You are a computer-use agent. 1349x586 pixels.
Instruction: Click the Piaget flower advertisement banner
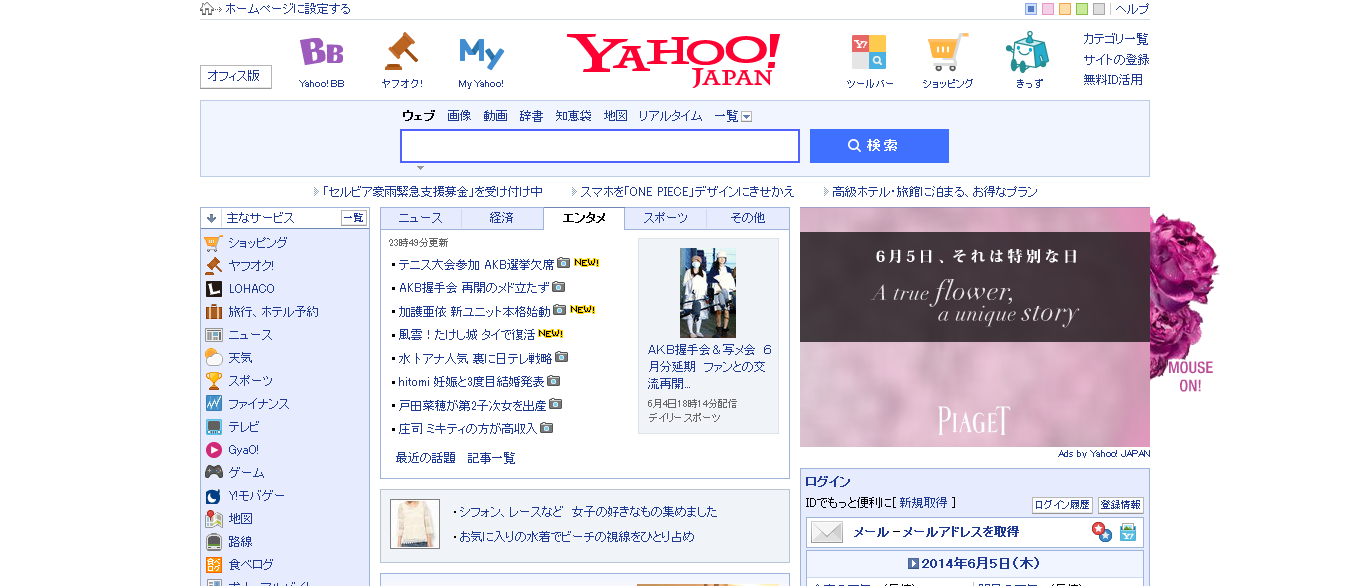975,327
